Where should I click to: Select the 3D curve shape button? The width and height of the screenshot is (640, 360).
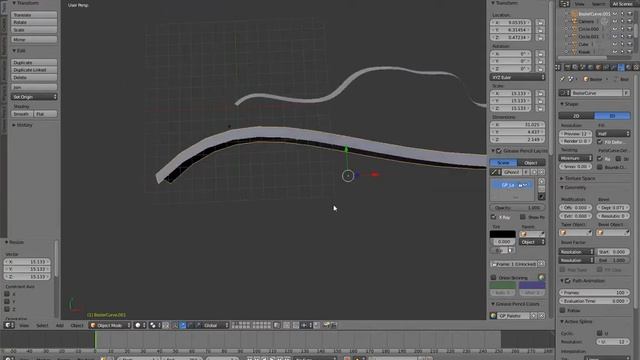pyautogui.click(x=612, y=116)
